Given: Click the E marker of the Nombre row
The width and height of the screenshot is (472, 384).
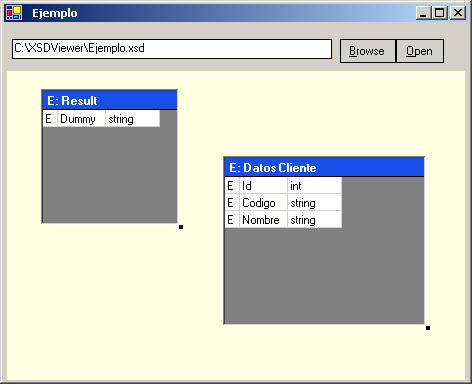Looking at the screenshot, I should coord(232,220).
